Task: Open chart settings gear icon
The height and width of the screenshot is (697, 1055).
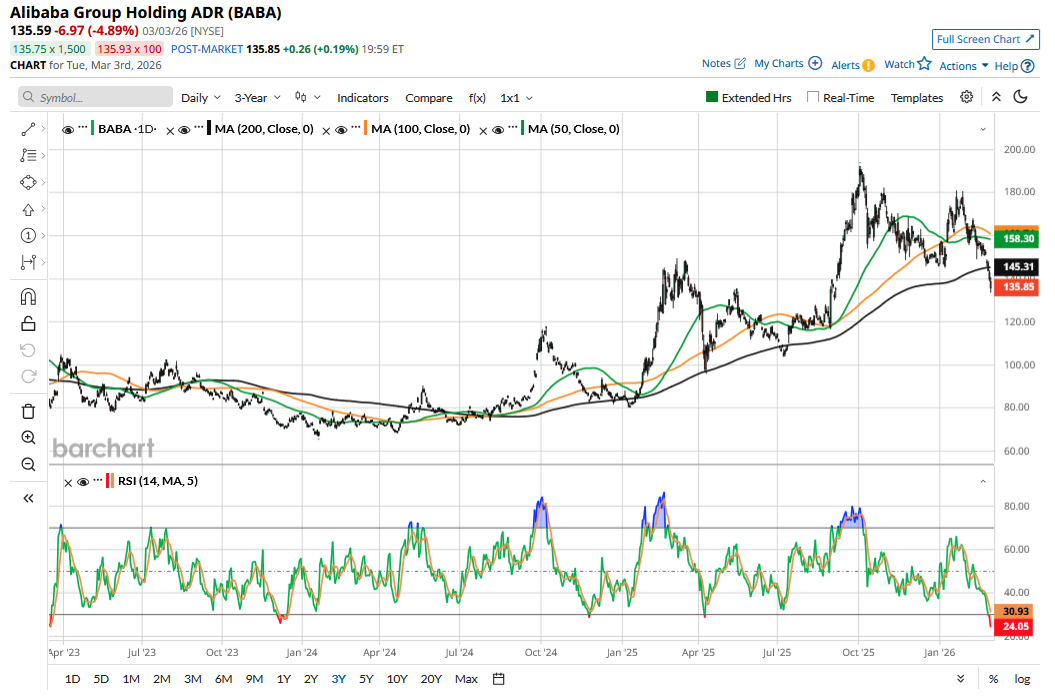Action: [966, 97]
